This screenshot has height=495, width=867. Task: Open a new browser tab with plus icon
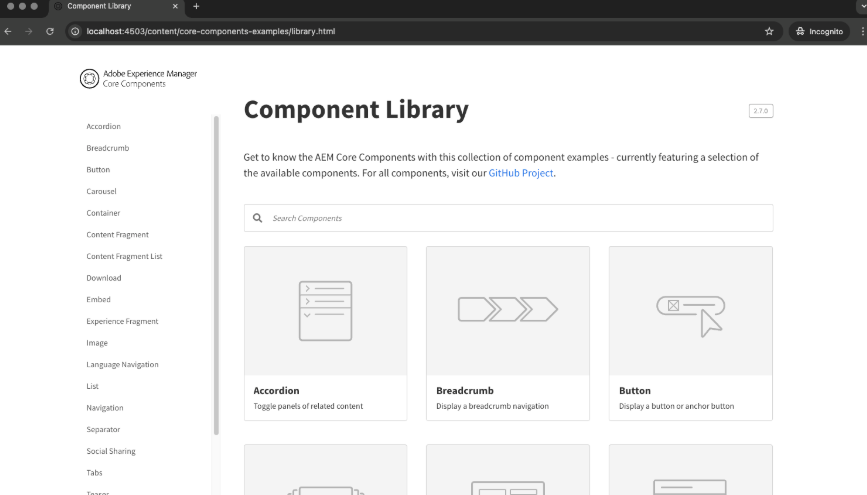196,7
